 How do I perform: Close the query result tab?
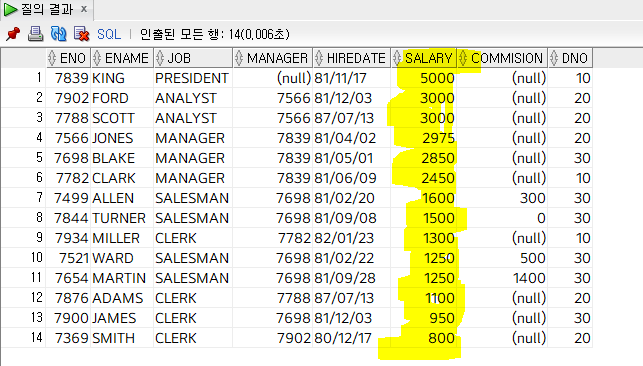[x=84, y=9]
